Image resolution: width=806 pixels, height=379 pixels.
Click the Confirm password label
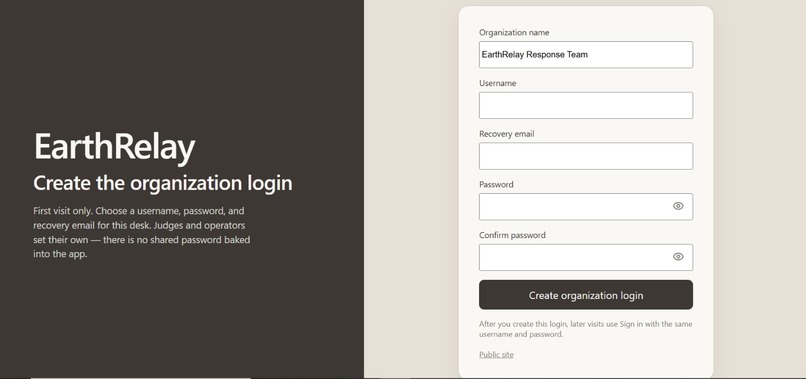click(x=512, y=235)
